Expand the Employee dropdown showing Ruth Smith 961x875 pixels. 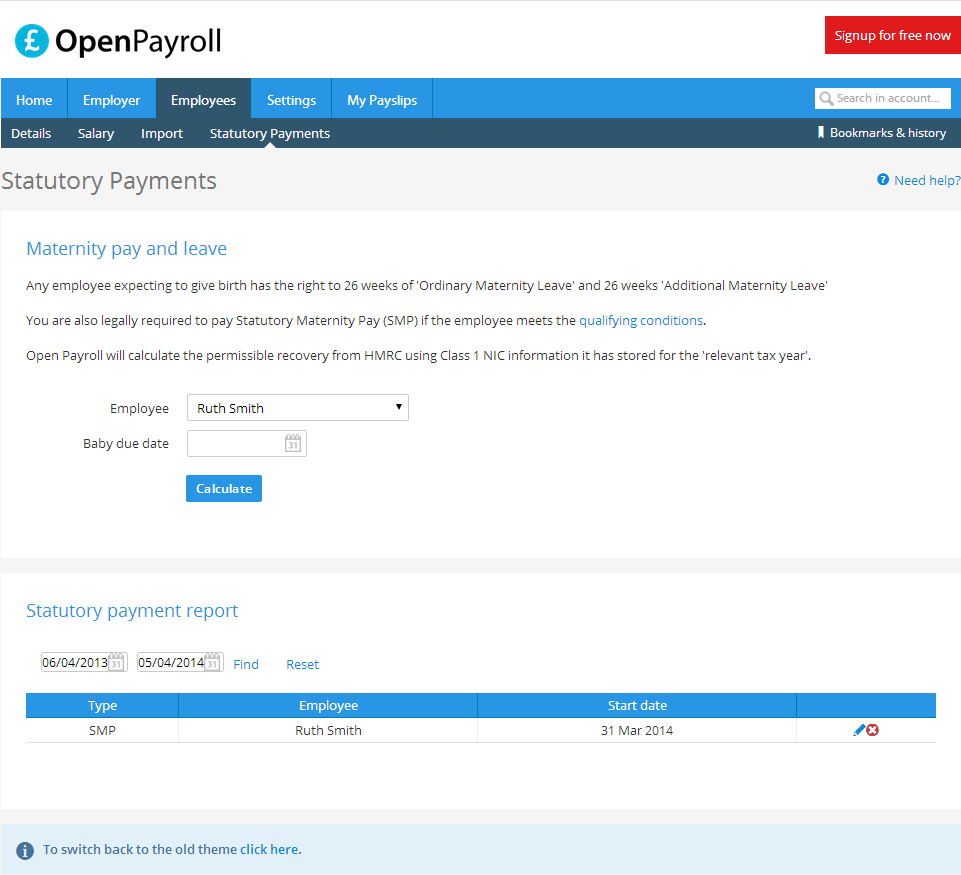point(298,407)
